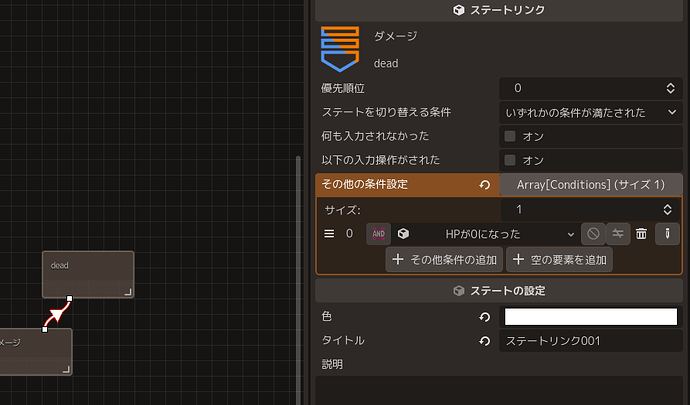Click inside the 説明 text area
This screenshot has height=405, width=690.
pos(499,390)
